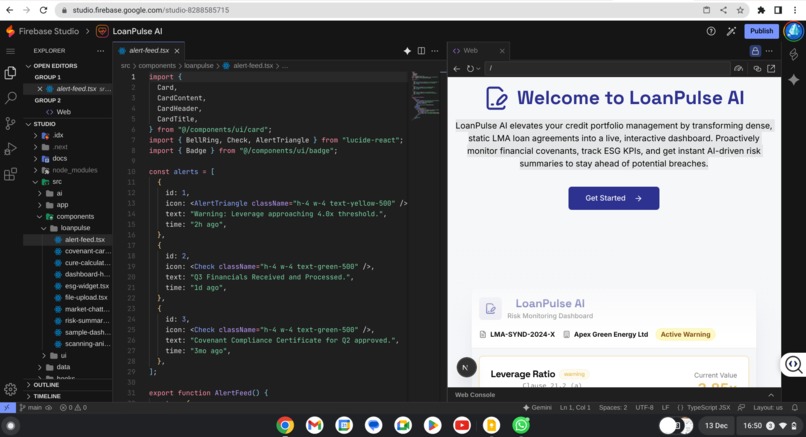Expand the Web Console panel chevron
The image size is (806, 437).
point(771,395)
